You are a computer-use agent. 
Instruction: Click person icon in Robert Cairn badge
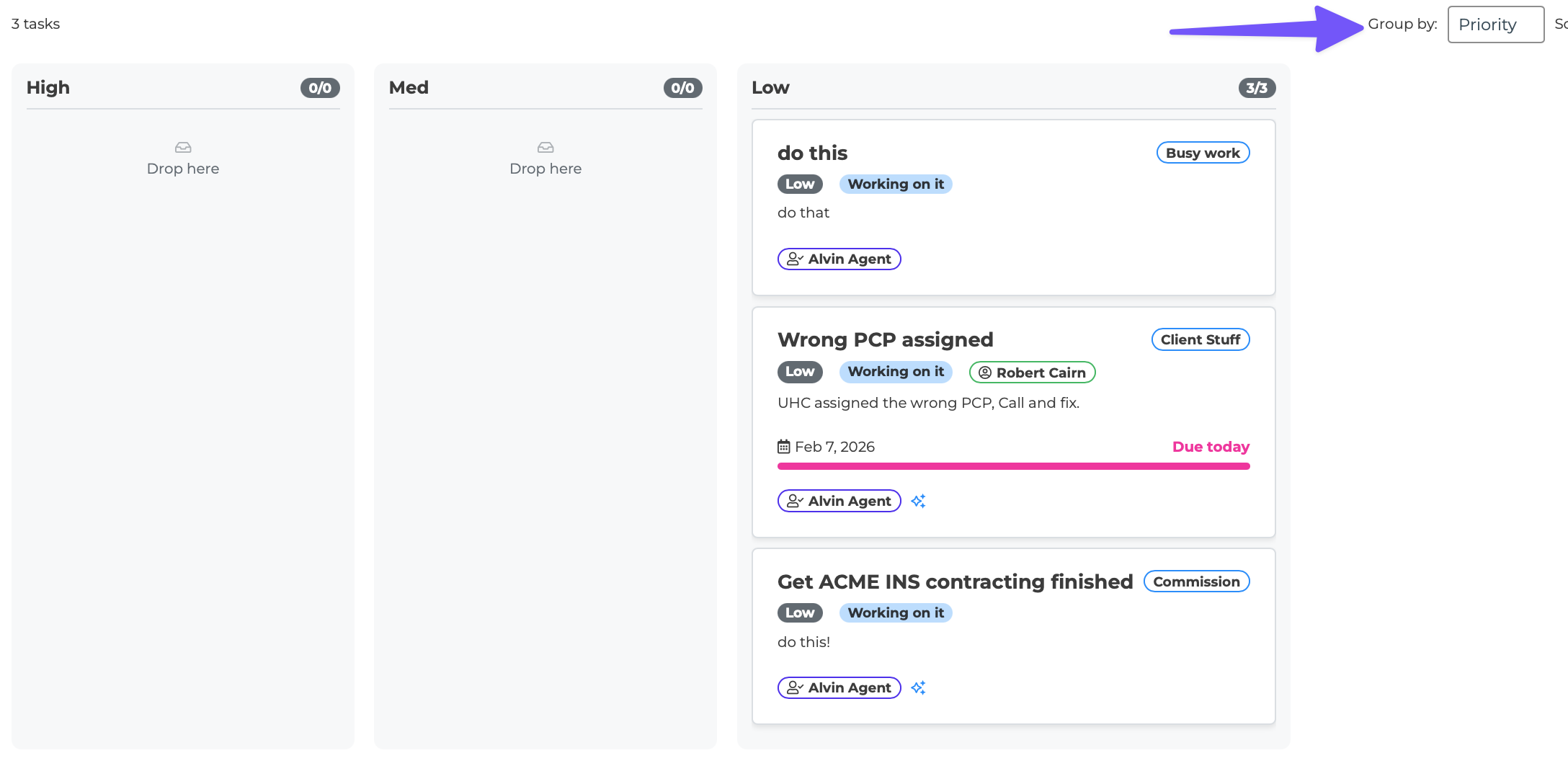tap(985, 373)
